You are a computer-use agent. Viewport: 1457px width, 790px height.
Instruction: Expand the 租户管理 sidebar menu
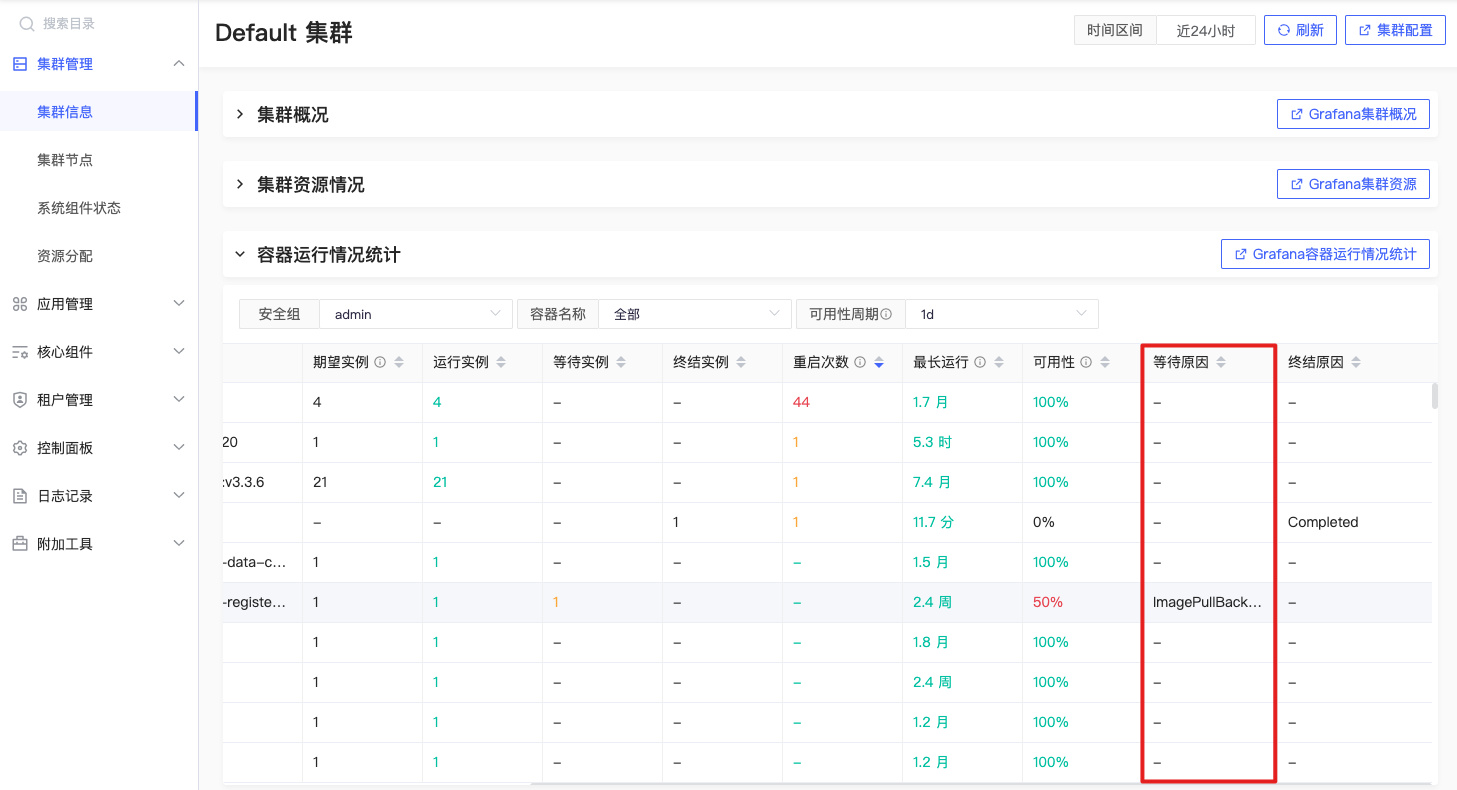(179, 400)
